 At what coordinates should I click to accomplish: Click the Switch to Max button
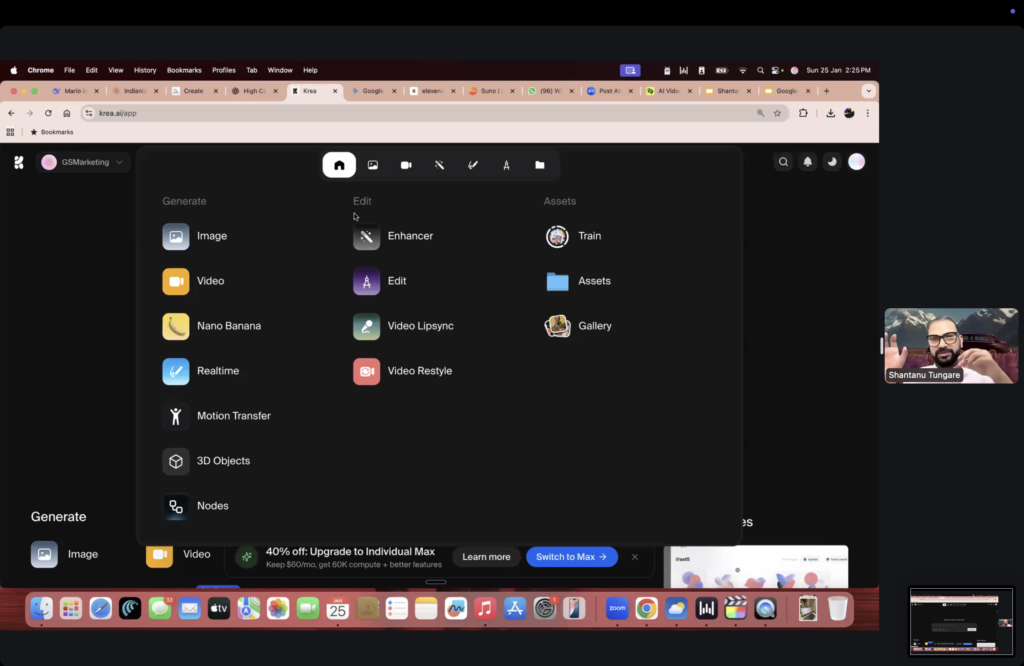[x=572, y=557]
